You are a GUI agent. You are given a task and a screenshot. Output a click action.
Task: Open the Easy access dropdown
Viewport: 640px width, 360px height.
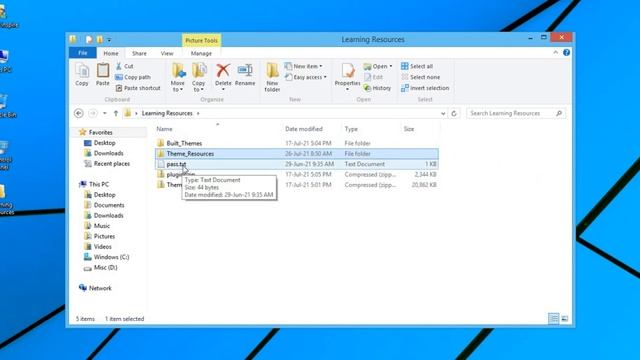306,77
